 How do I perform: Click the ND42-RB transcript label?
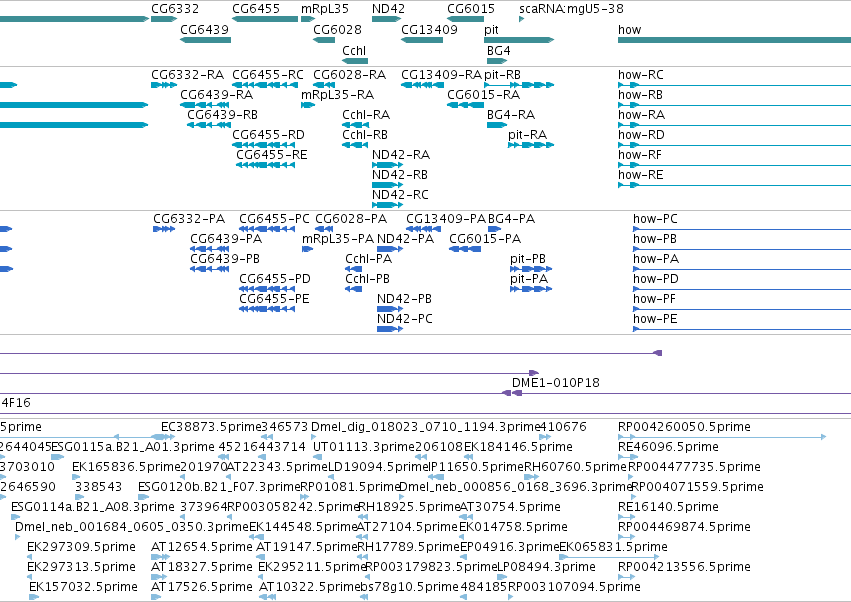(x=399, y=175)
